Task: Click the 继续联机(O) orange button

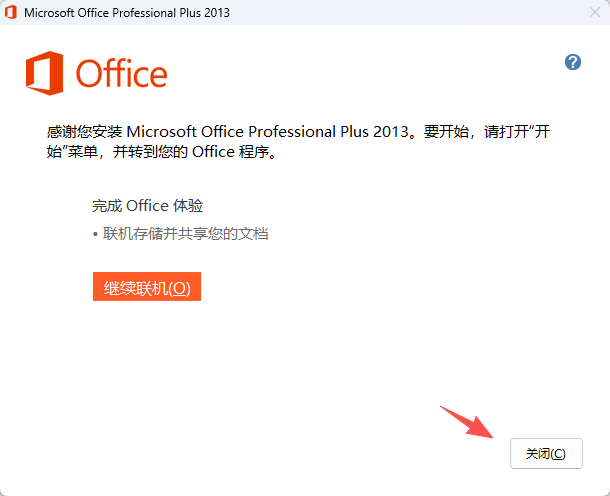Action: (147, 287)
